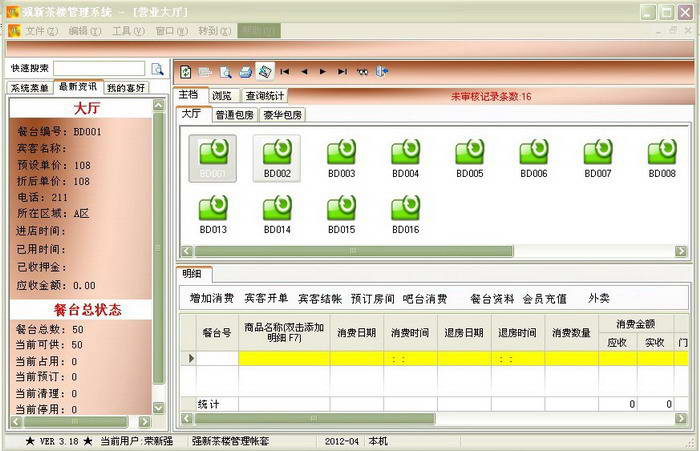Viewport: 700px width, 451px height.
Task: Click the exit door icon in toolbar
Action: [382, 71]
